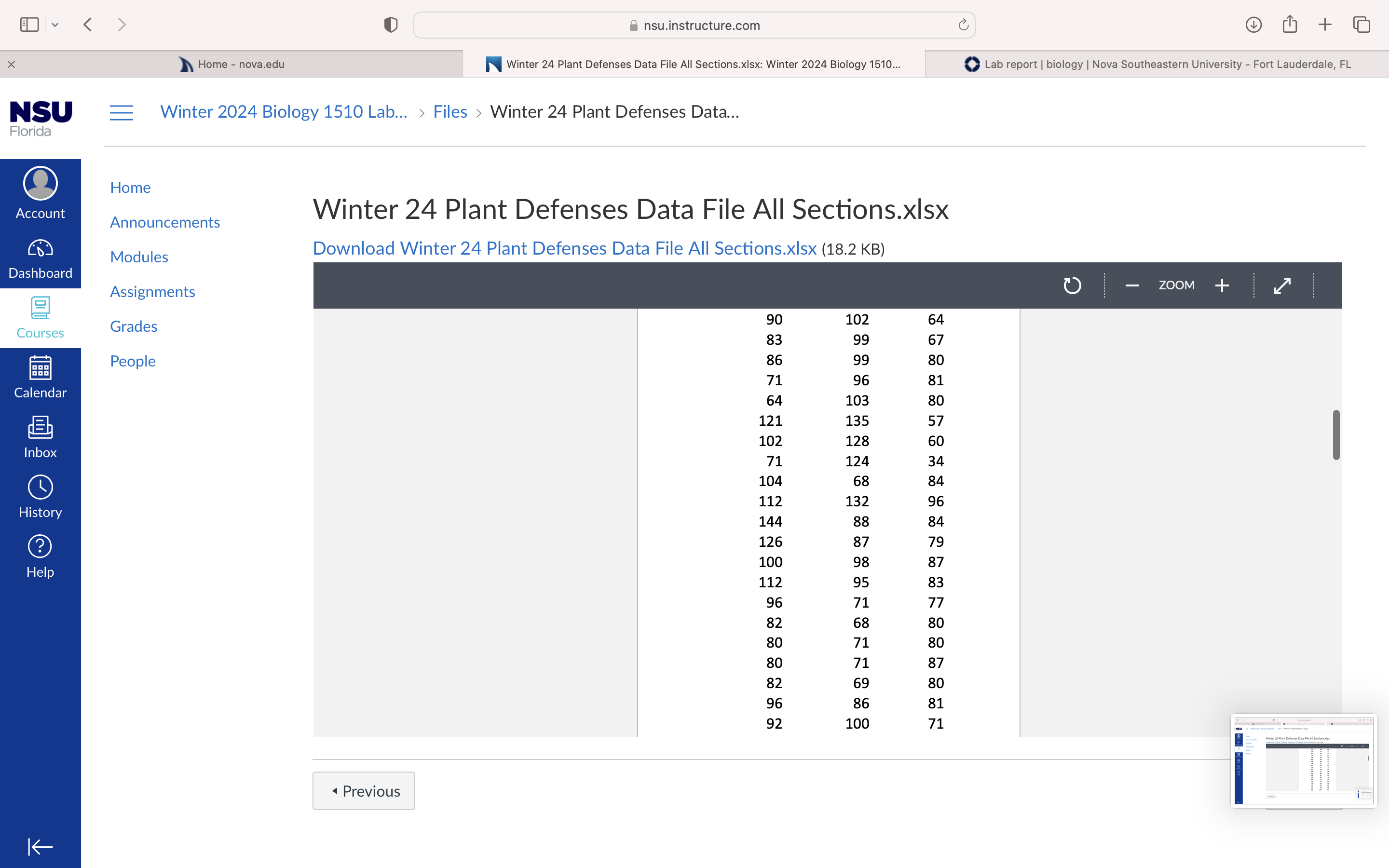The height and width of the screenshot is (868, 1389).
Task: Switch to the Lab report biology tab
Action: pyautogui.click(x=1157, y=64)
